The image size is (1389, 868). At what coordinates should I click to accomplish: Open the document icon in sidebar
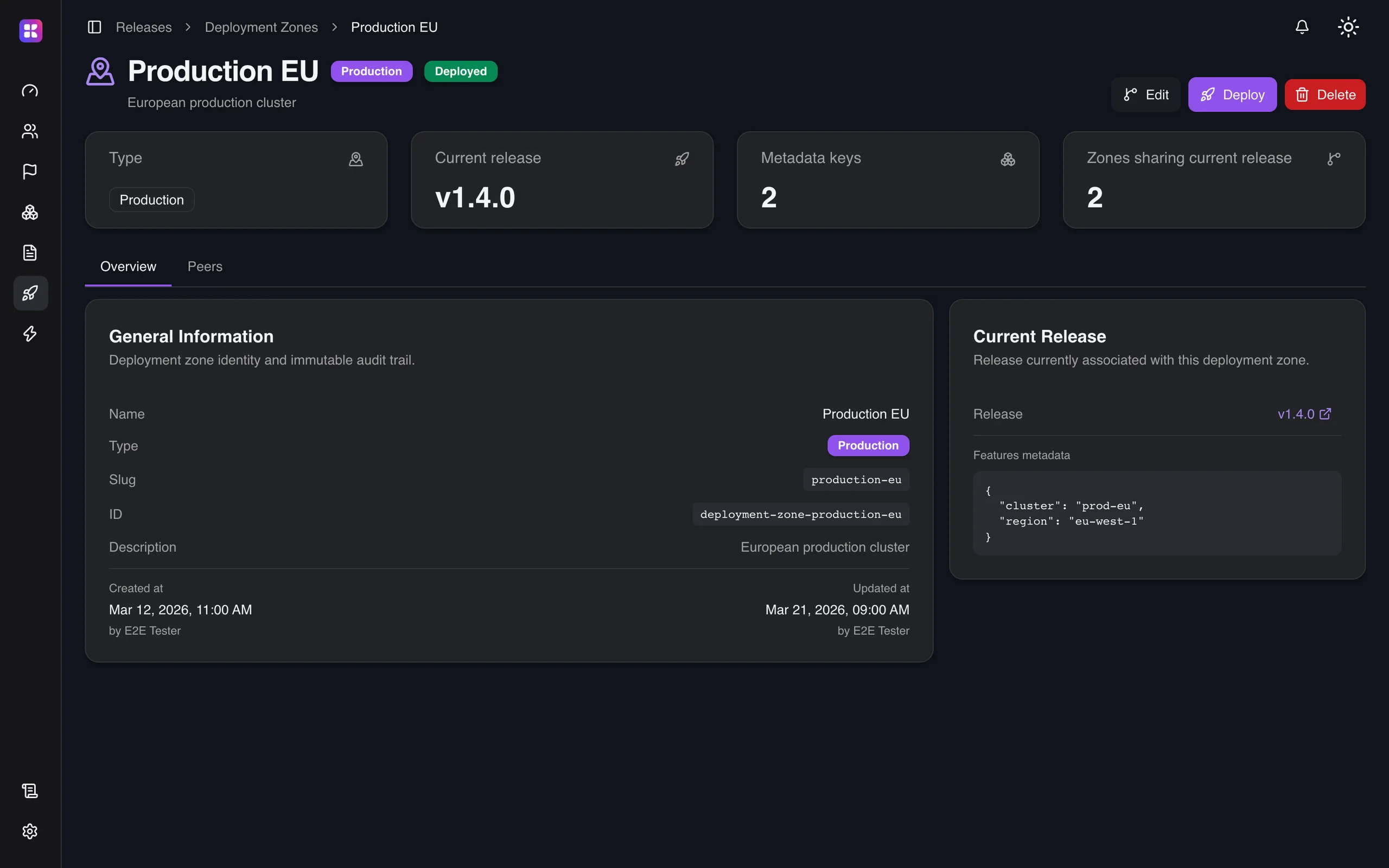click(30, 253)
